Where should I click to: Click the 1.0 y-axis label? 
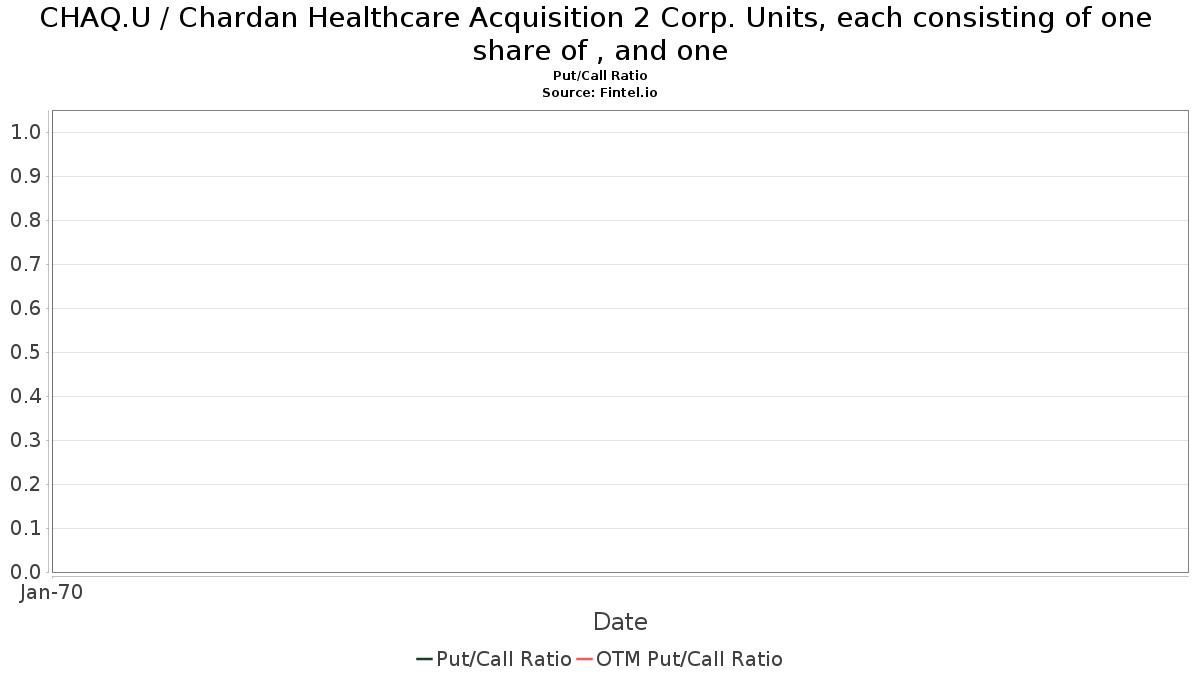pyautogui.click(x=25, y=132)
